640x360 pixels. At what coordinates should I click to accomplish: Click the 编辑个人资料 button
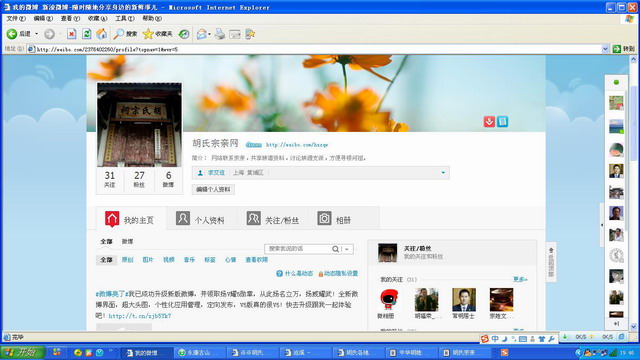(213, 189)
